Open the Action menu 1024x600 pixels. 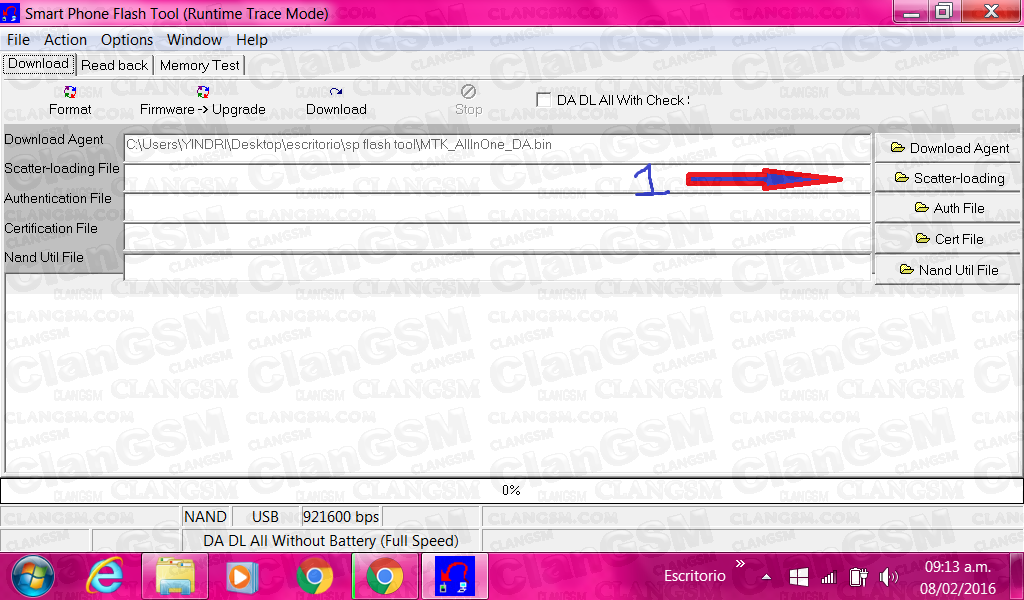pos(65,40)
